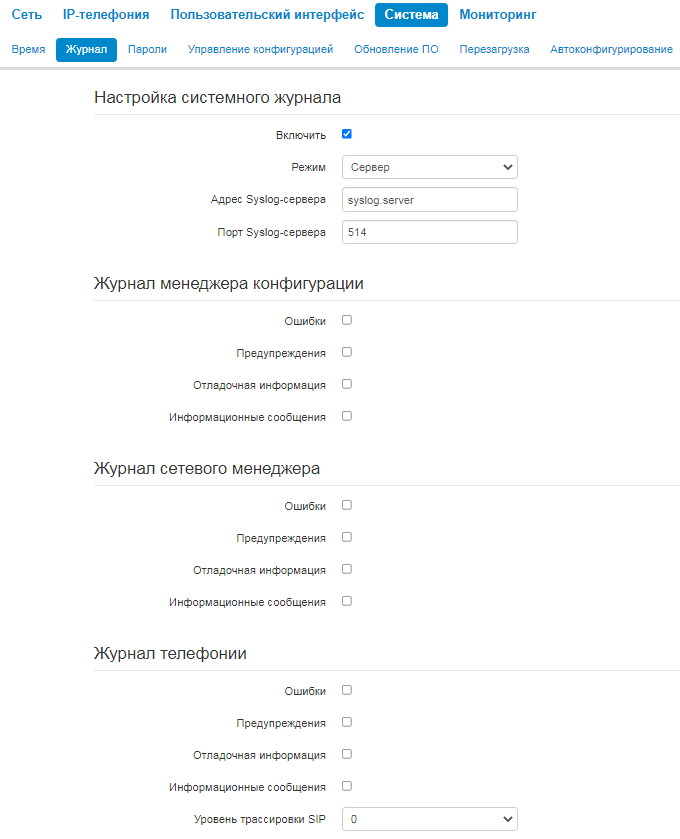Enable Ошибки in configuration manager journal
Viewport: 680px width, 839px height.
347,320
